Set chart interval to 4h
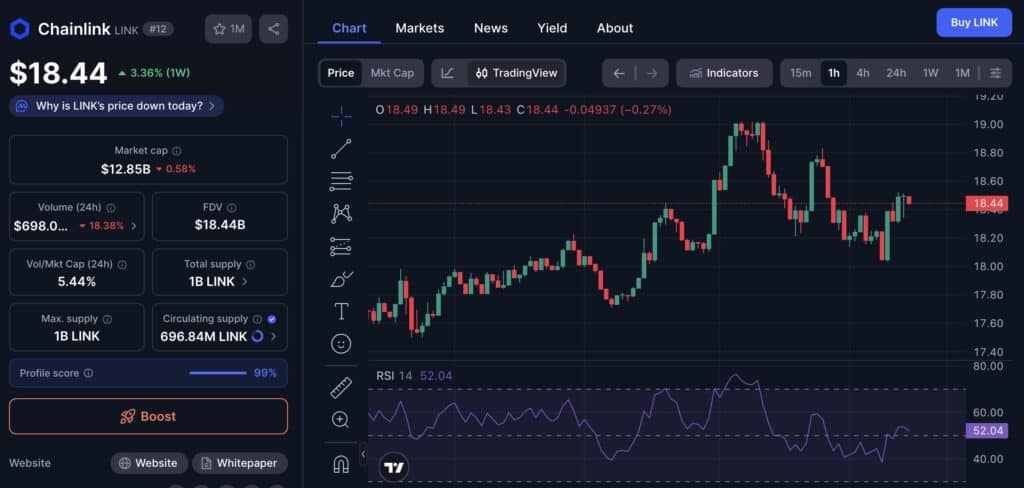This screenshot has width=1024, height=488. [863, 73]
